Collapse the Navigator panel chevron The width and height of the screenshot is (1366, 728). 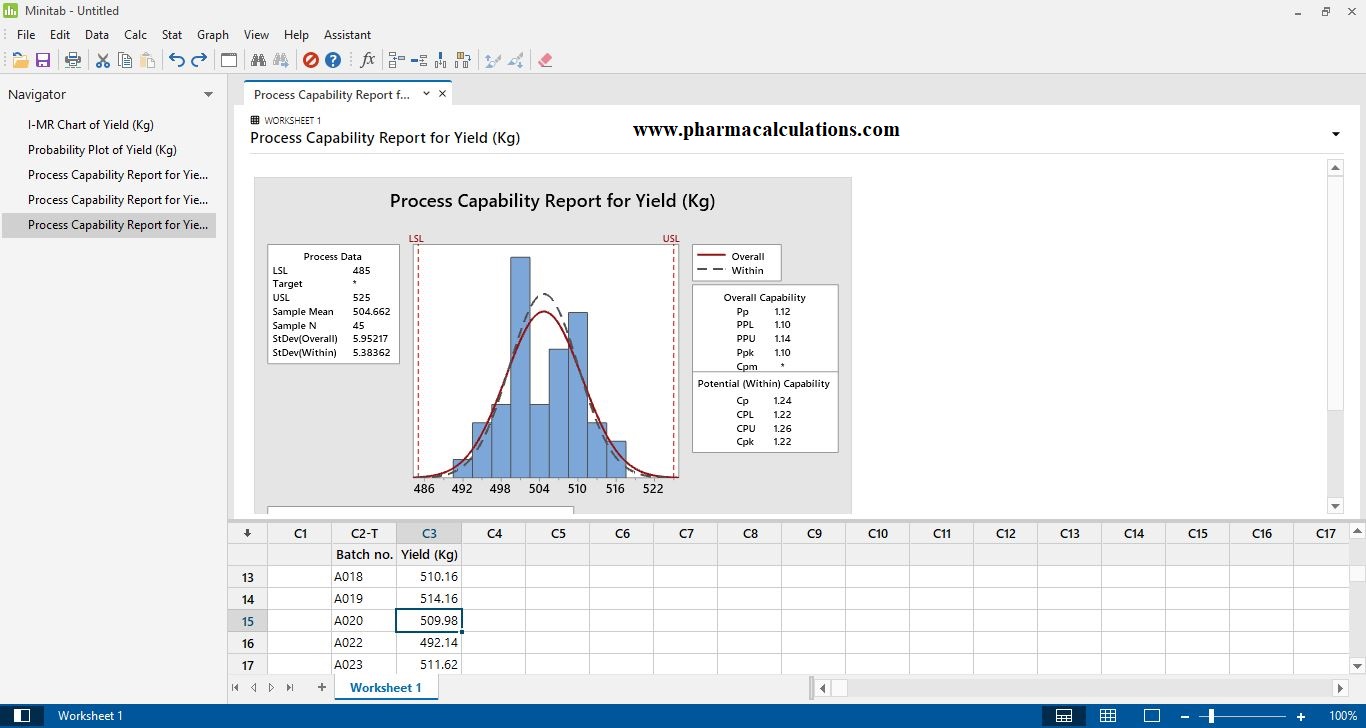(x=209, y=94)
